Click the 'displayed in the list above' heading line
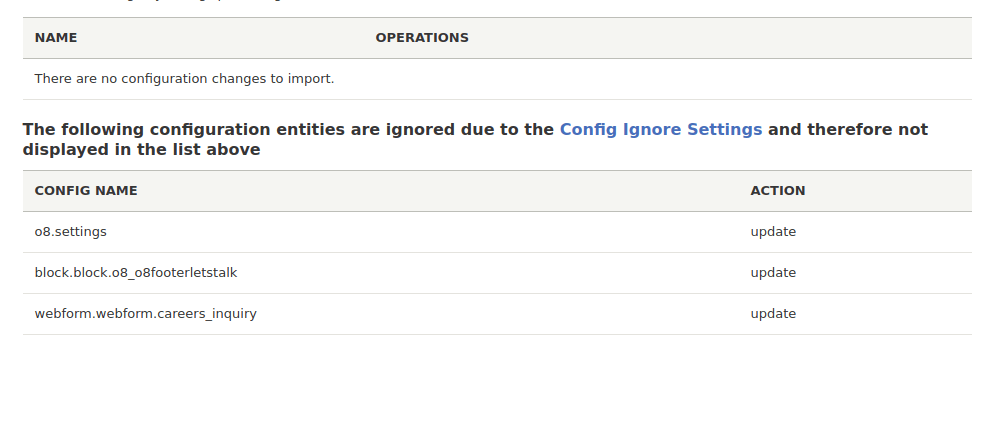 click(x=141, y=150)
